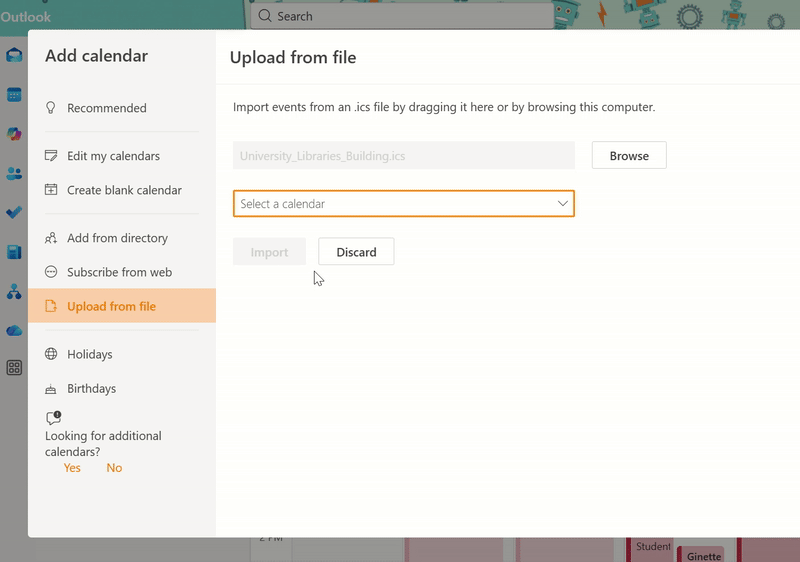800x562 pixels.
Task: Go to the Recommended section
Action: click(121, 108)
